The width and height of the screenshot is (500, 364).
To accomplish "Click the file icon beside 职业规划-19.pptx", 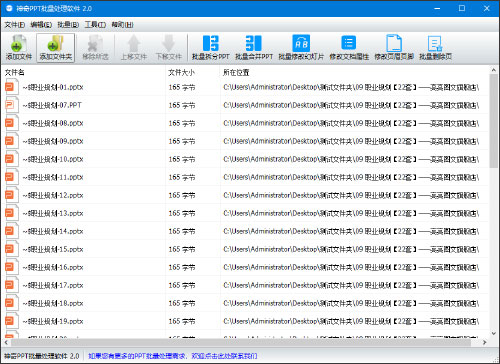I will pyautogui.click(x=11, y=321).
